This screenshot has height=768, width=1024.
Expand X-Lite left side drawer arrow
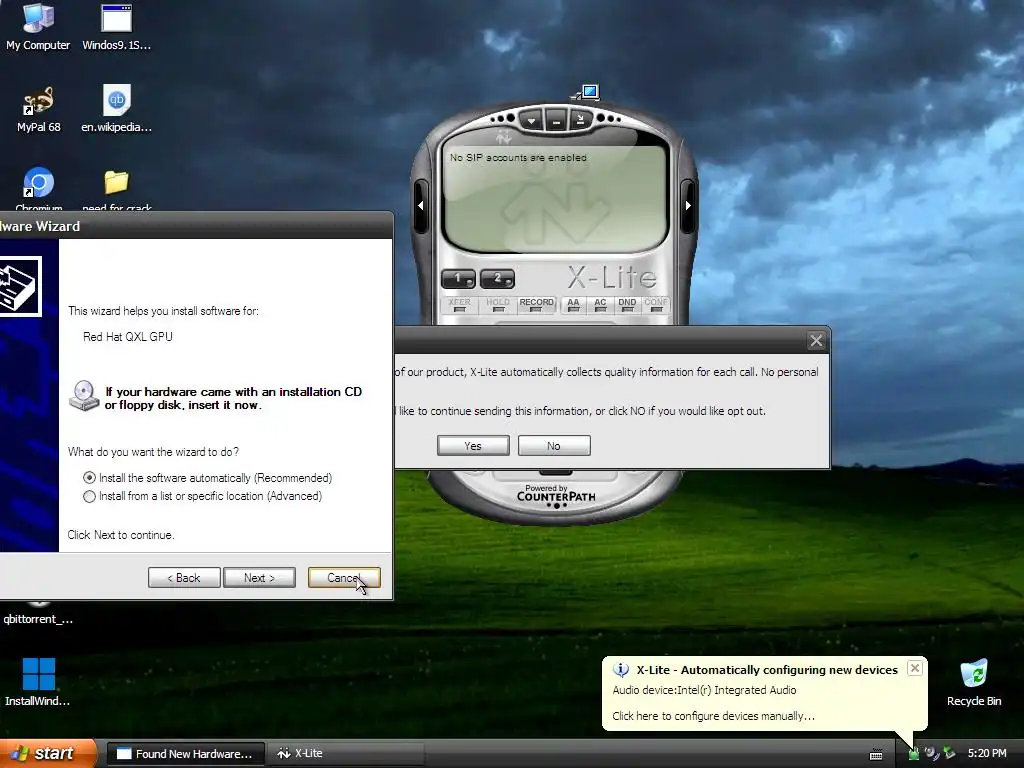pos(421,205)
